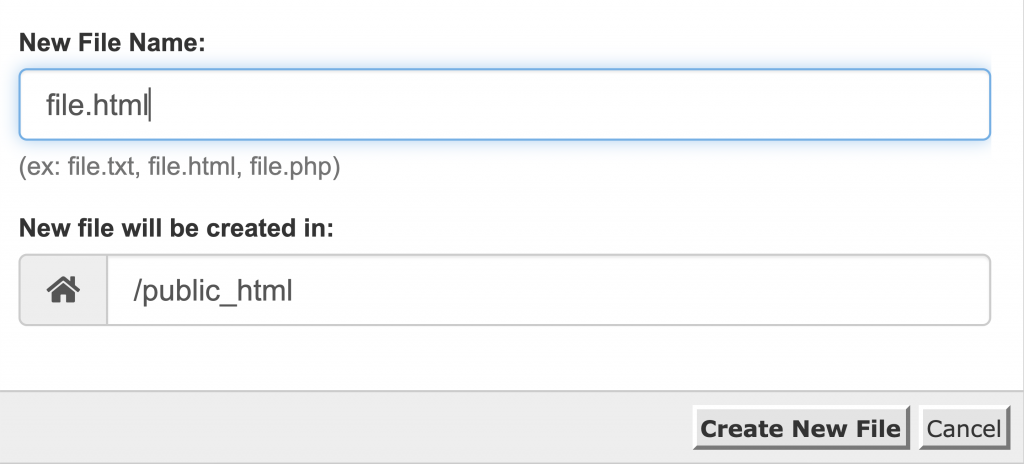Image resolution: width=1024 pixels, height=464 pixels.
Task: Select the house icon beside the path
Action: [x=63, y=291]
